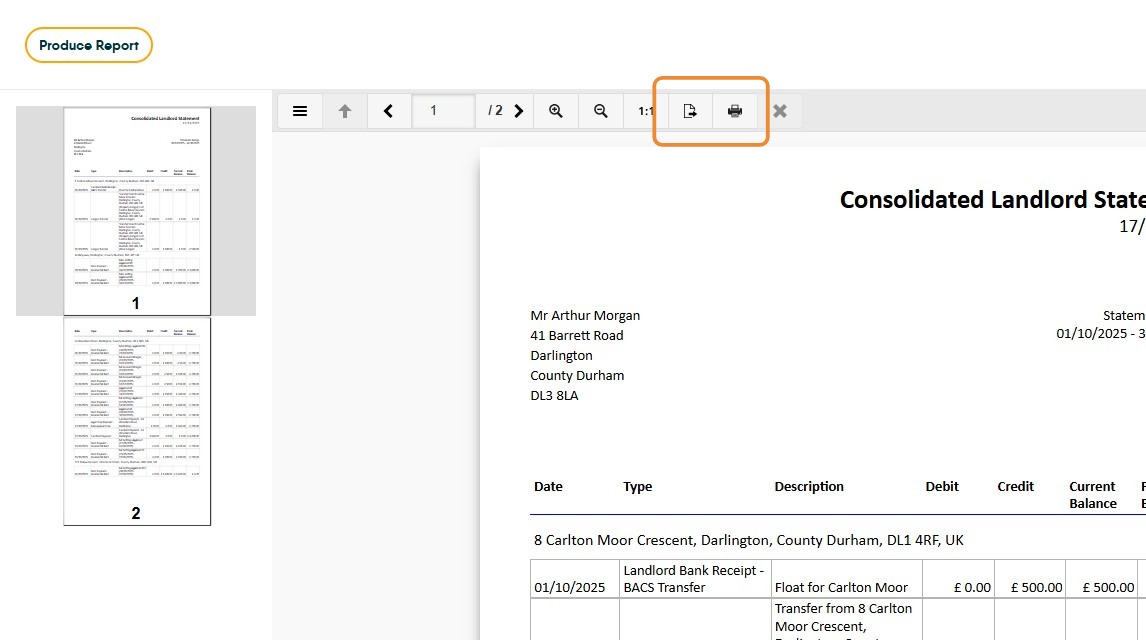Viewport: 1146px width, 640px height.
Task: Click the export document icon
Action: (x=689, y=111)
